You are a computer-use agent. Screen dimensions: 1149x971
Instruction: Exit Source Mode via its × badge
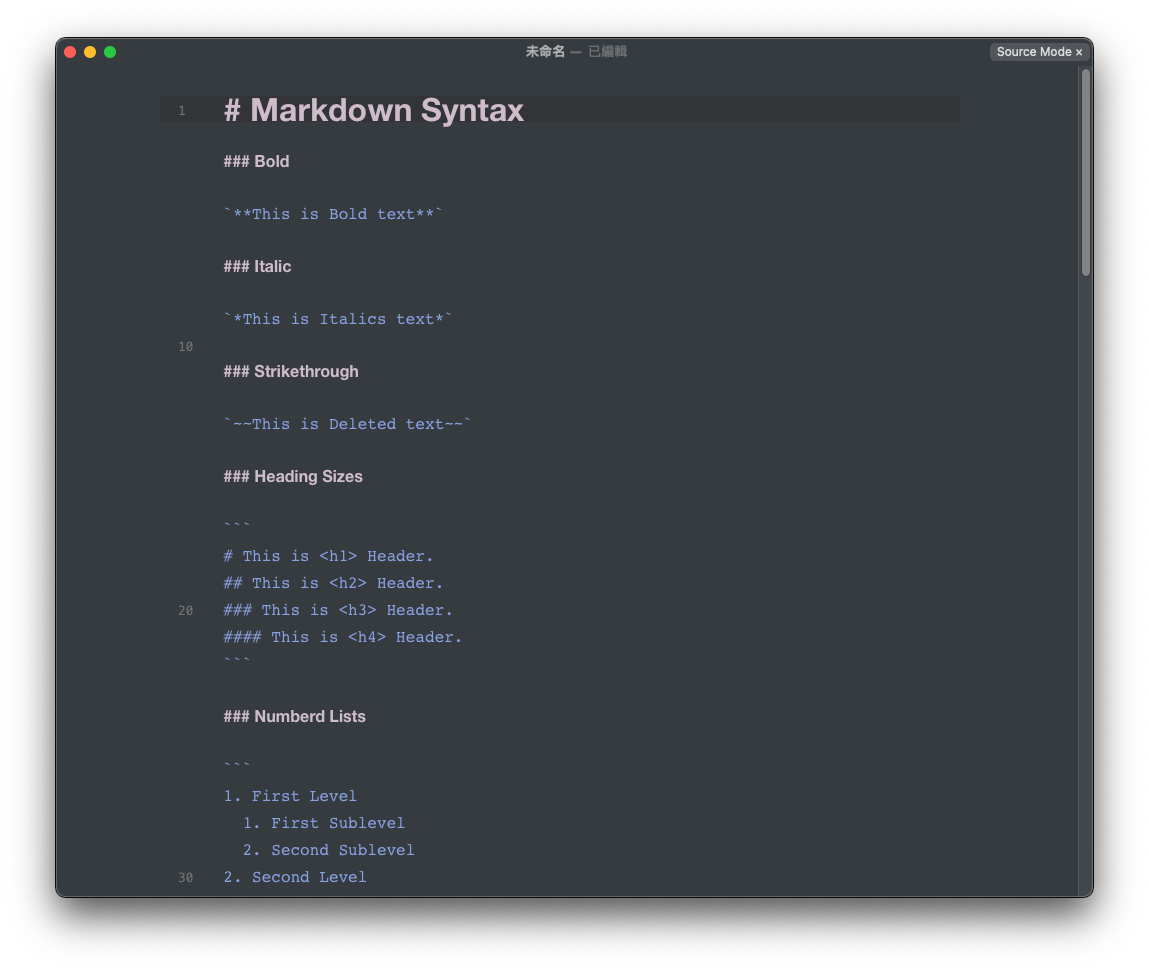click(1080, 51)
